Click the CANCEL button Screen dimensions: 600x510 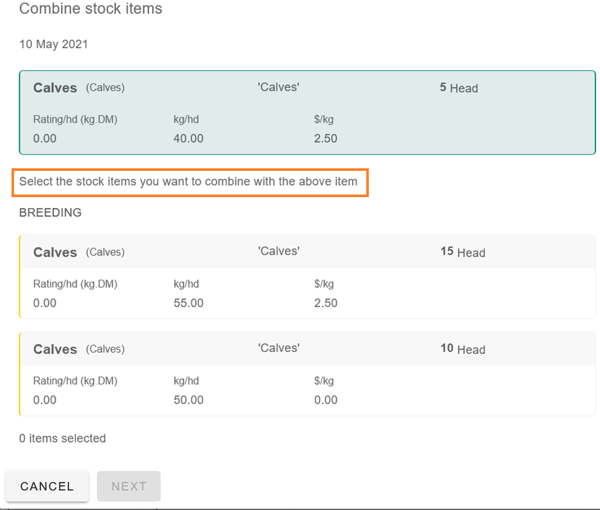tap(47, 486)
